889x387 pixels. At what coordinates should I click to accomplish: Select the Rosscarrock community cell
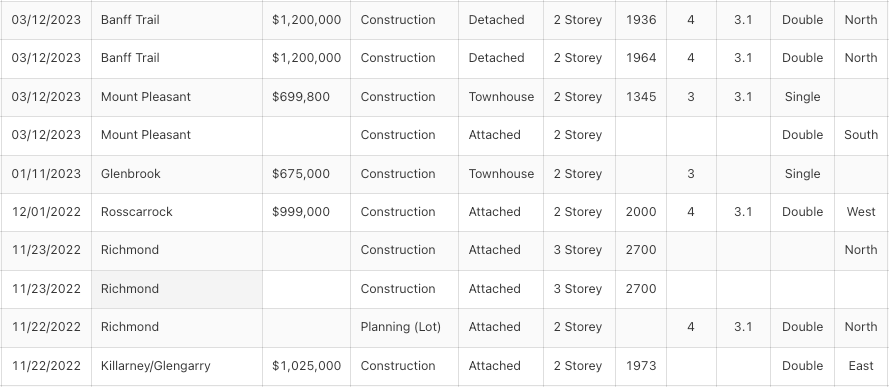click(x=177, y=212)
